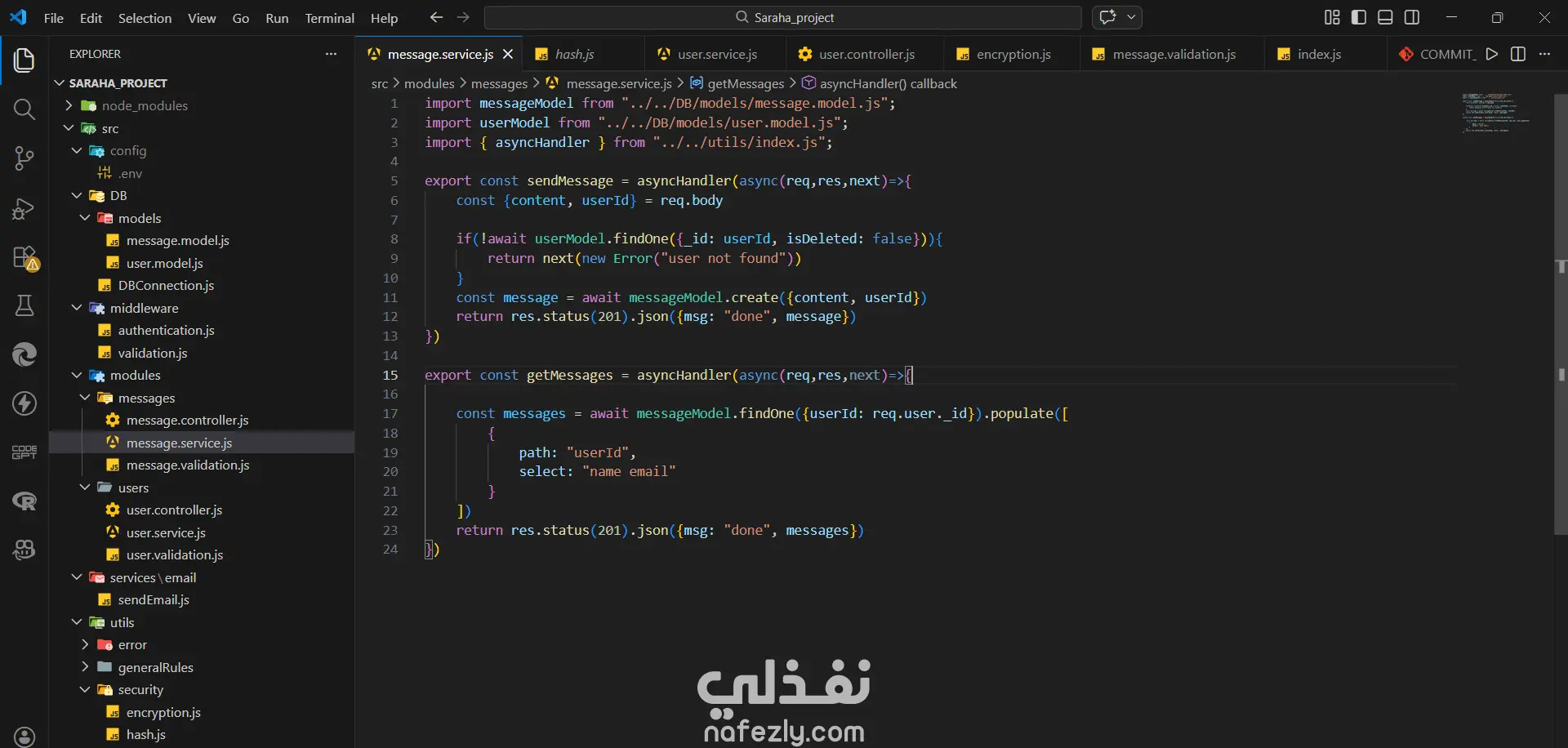Click the Saraha_project command center search
1568x748 pixels.
click(783, 17)
